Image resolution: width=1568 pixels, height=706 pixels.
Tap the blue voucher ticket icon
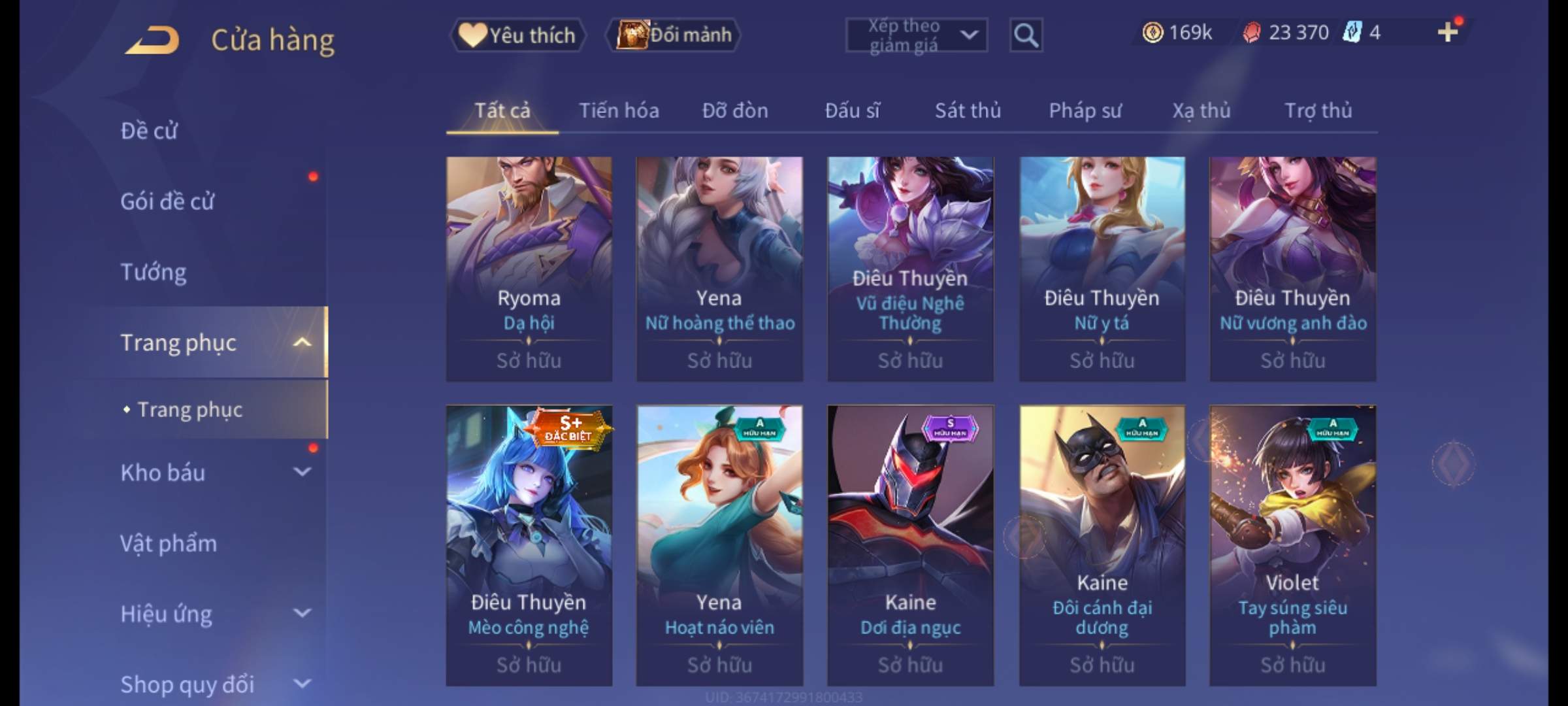[x=1352, y=32]
